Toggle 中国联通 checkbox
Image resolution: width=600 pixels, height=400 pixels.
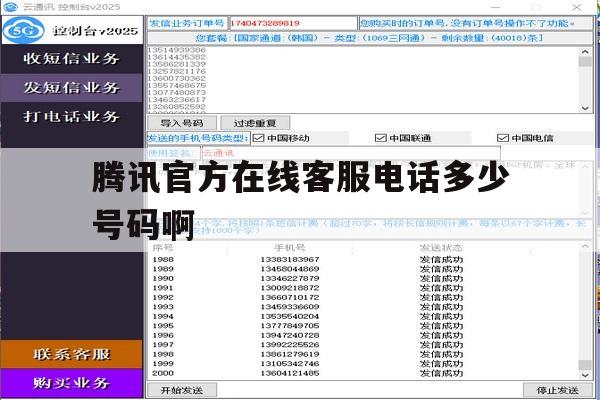point(380,138)
